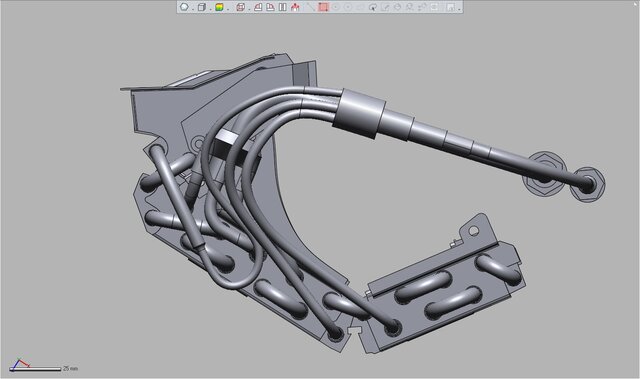Select the diagonal line tool icon
The image size is (640, 379).
click(x=311, y=7)
